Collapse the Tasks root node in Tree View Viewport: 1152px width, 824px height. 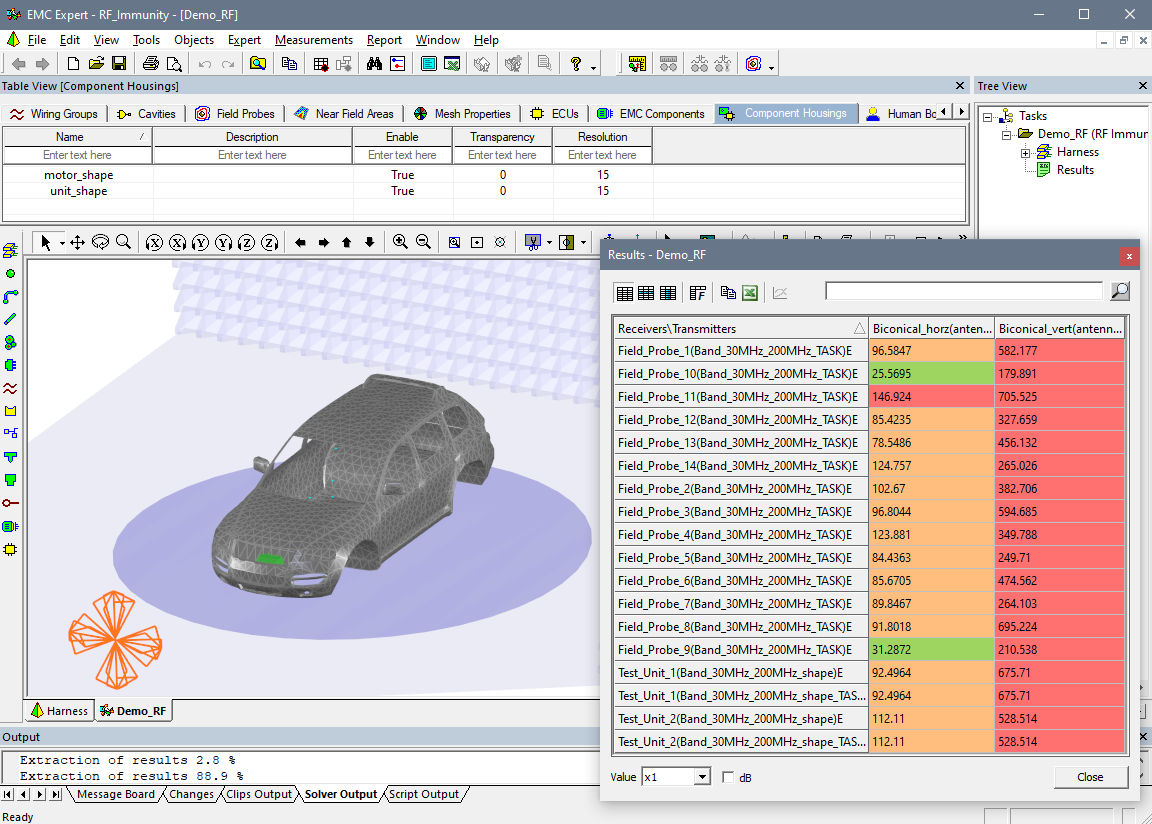tap(988, 116)
